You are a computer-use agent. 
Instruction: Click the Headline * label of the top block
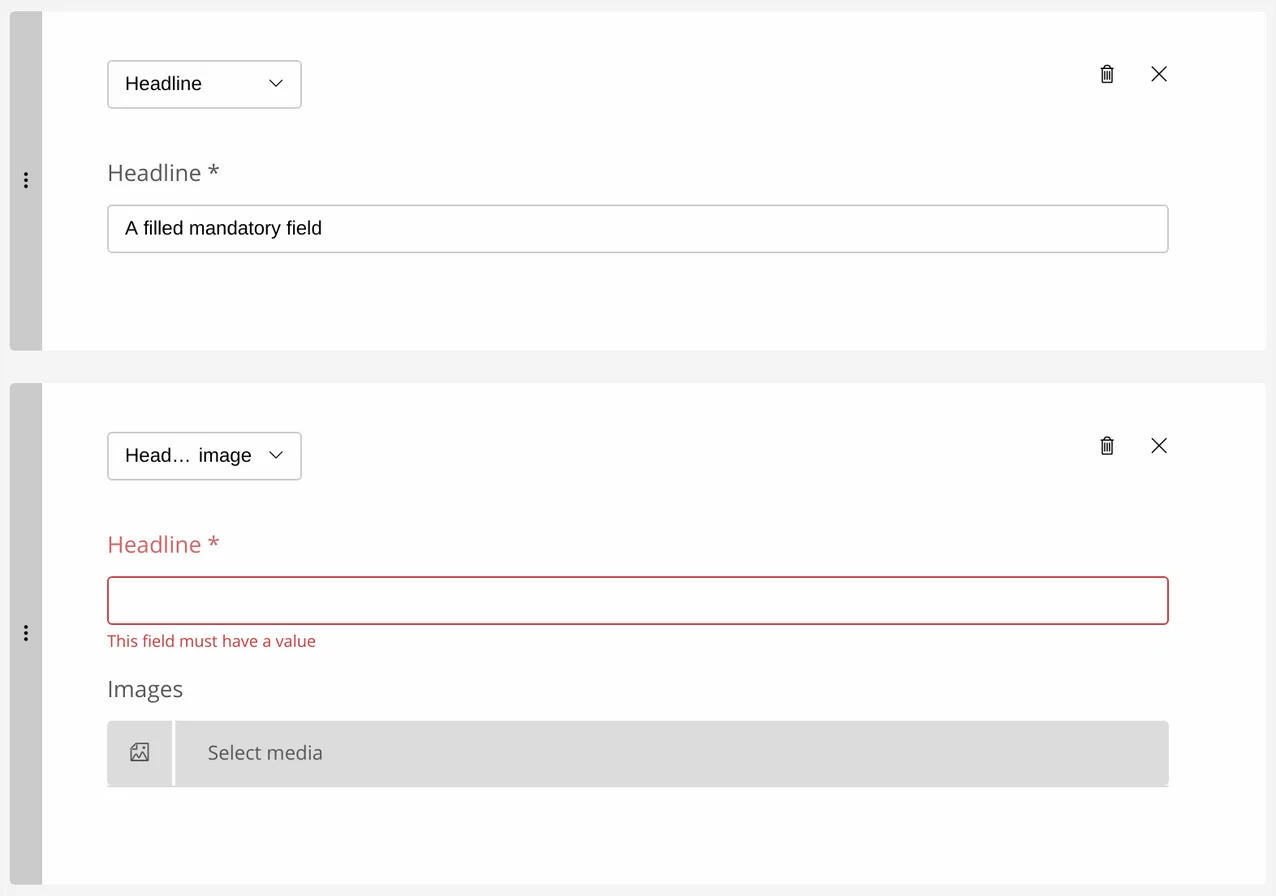163,173
